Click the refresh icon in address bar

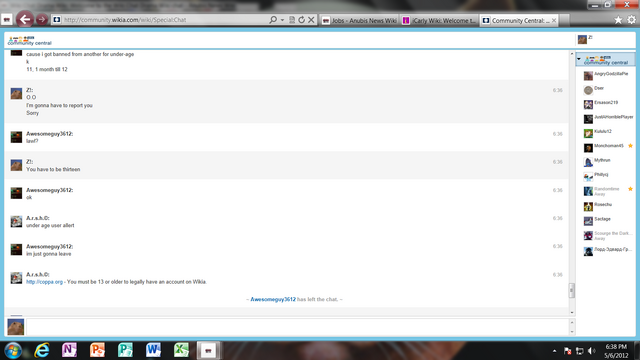(x=301, y=20)
